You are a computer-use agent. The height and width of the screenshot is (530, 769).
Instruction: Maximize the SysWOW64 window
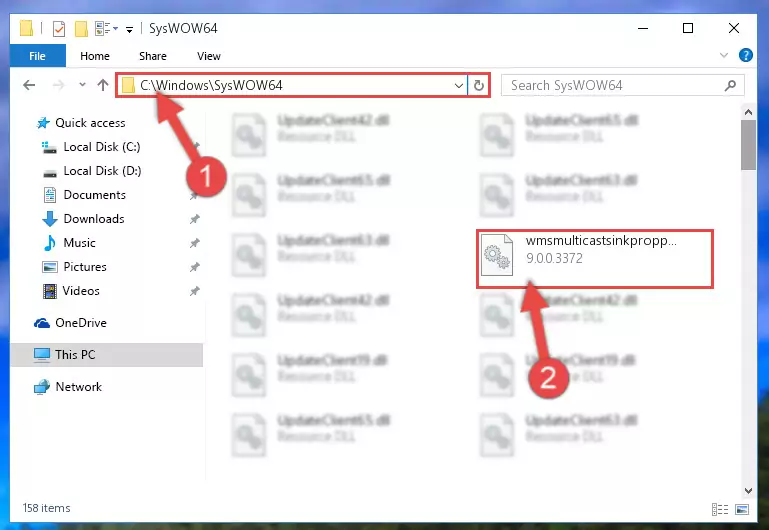(688, 28)
